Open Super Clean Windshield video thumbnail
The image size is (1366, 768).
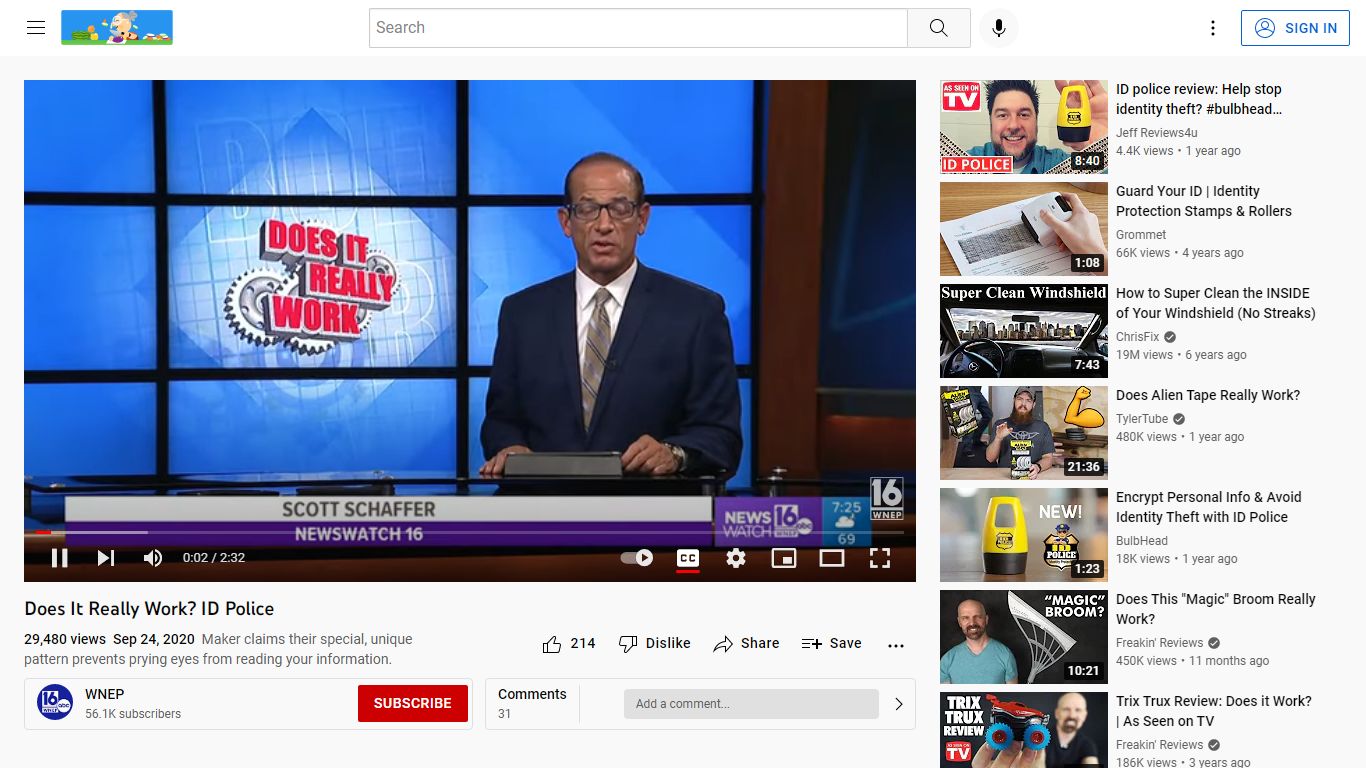click(x=1024, y=331)
